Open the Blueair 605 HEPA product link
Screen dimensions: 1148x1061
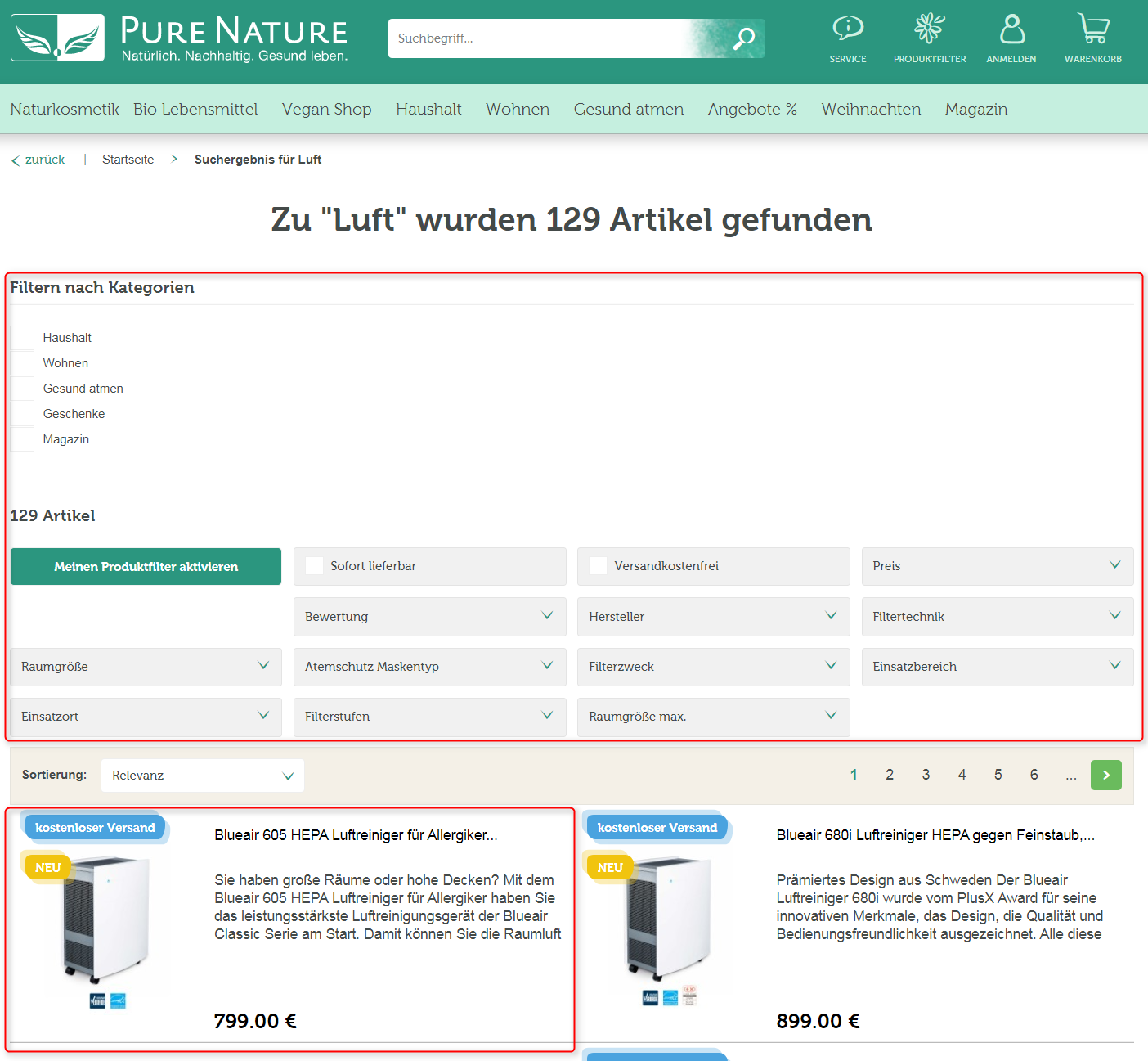pyautogui.click(x=356, y=835)
